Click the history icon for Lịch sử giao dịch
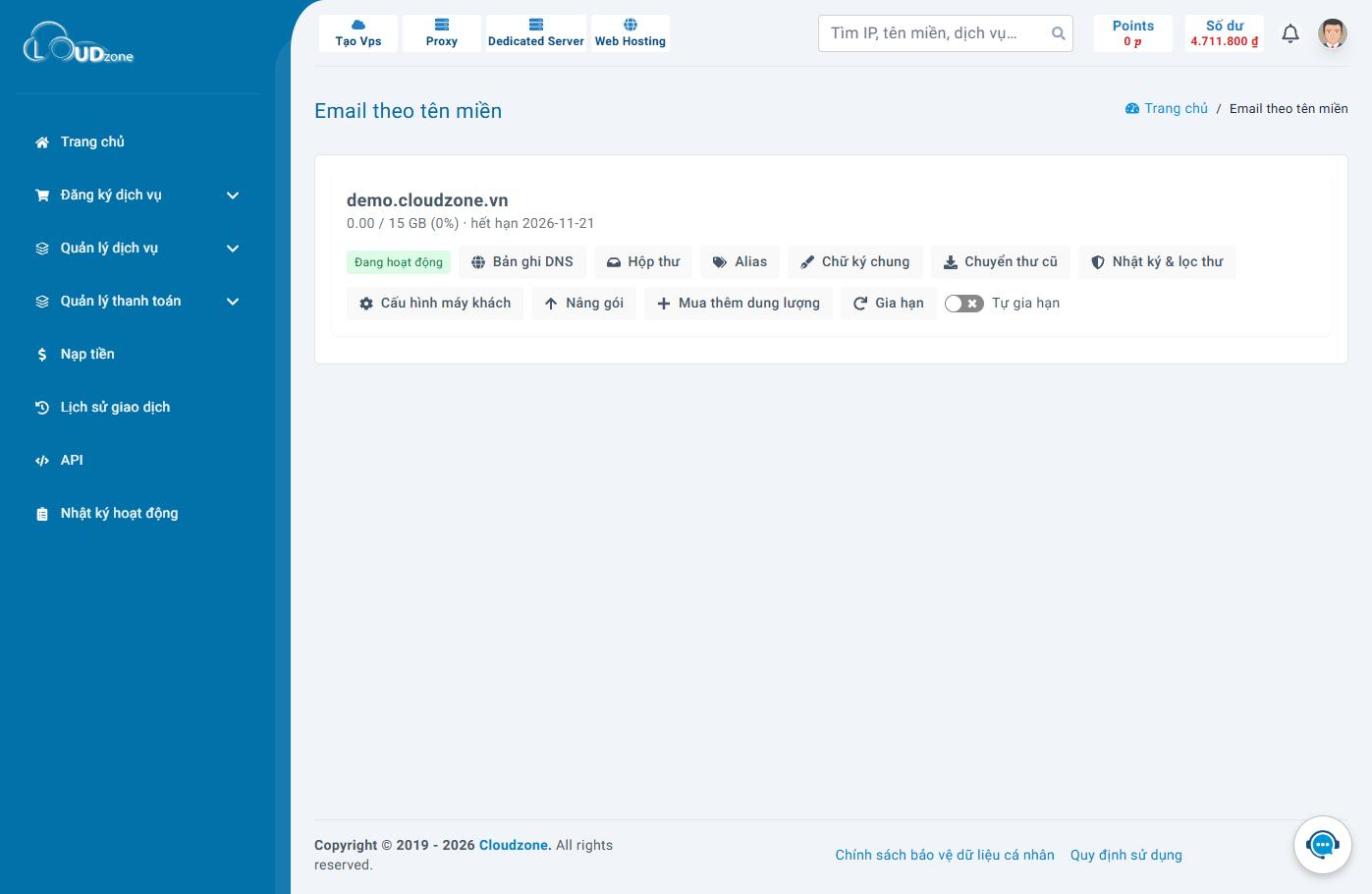1372x894 pixels. (42, 407)
